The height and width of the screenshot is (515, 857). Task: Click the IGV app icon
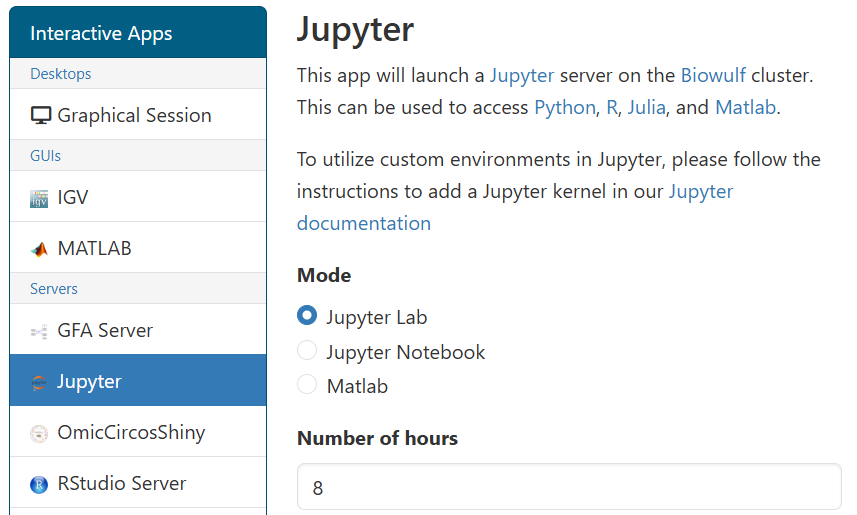tap(39, 198)
